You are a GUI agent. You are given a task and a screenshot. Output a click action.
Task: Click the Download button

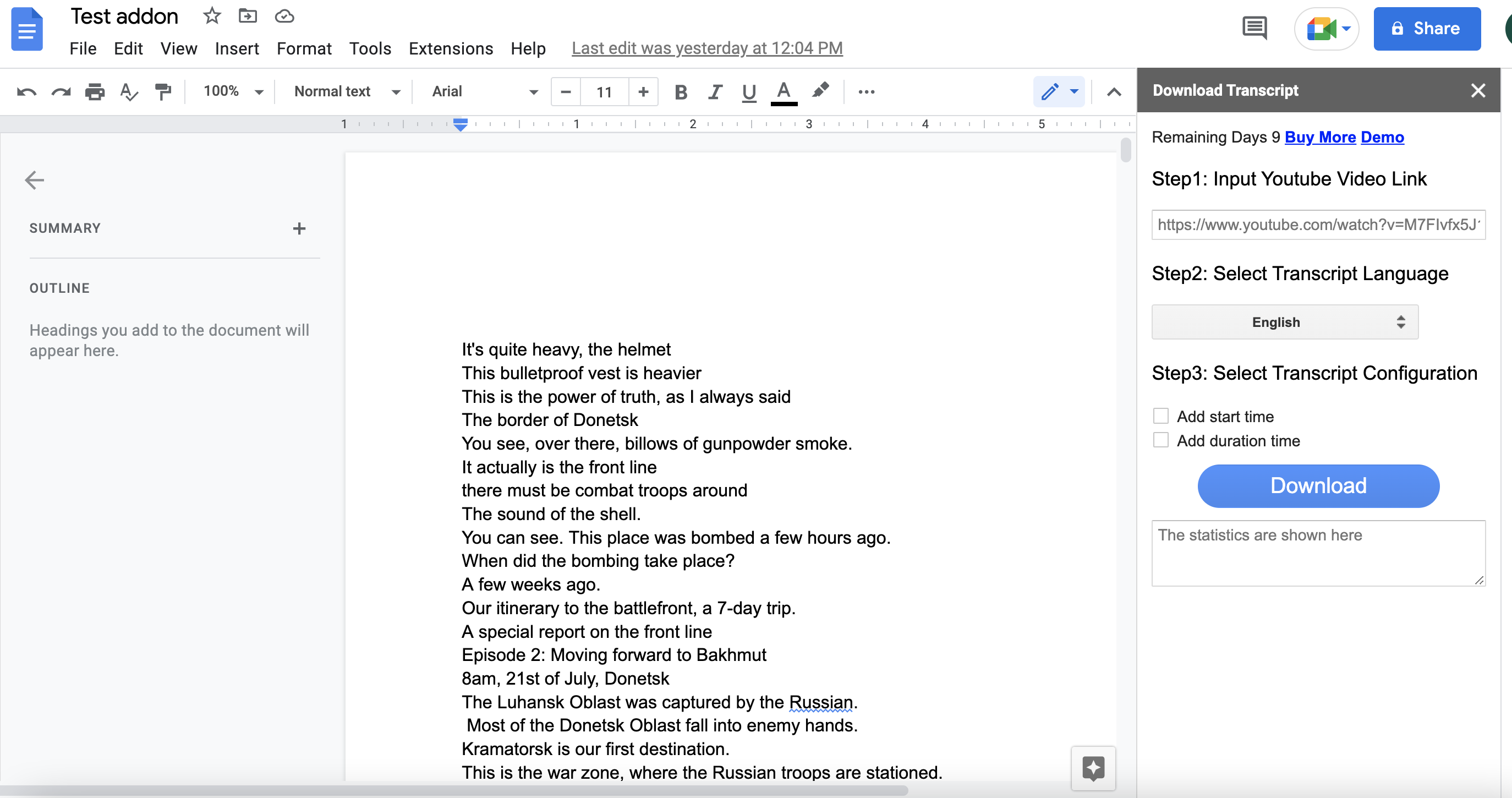1318,485
